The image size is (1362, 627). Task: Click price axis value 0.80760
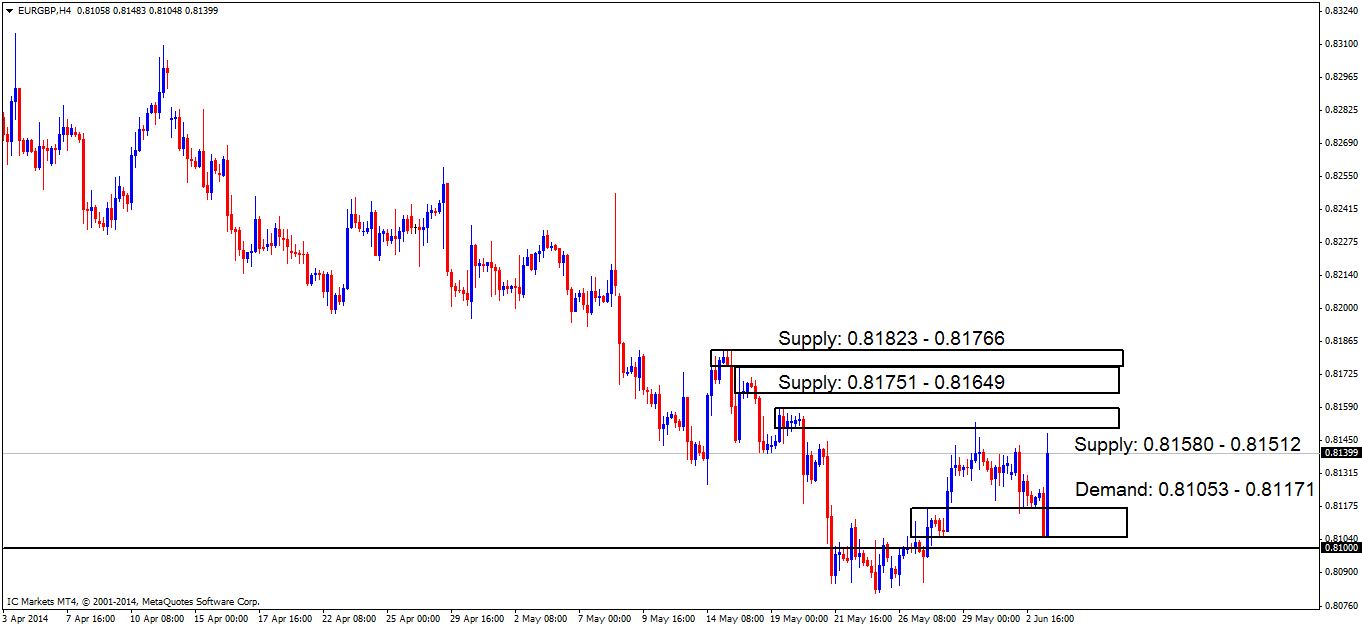[x=1340, y=605]
